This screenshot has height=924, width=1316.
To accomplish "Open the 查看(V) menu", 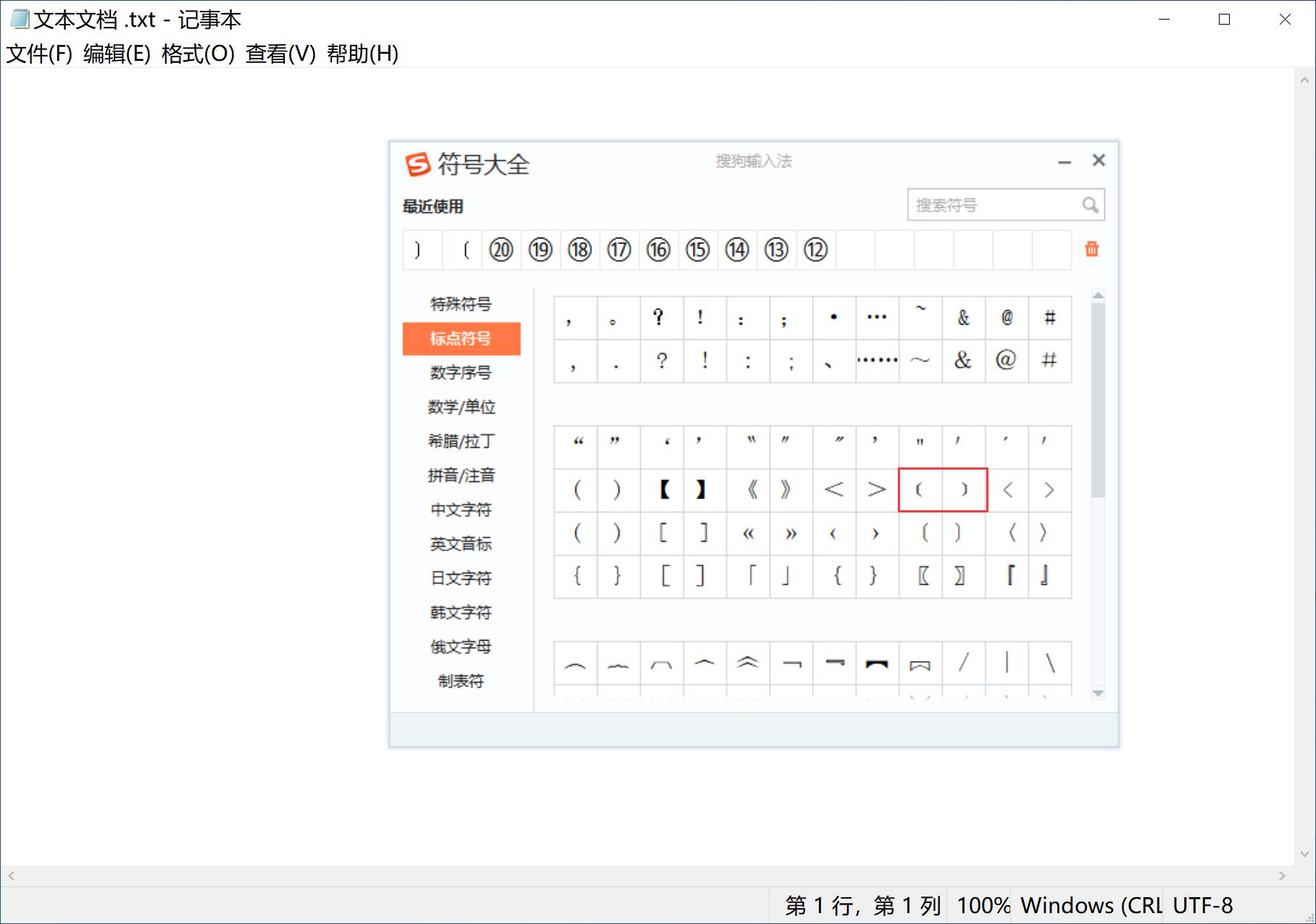I will (x=280, y=54).
